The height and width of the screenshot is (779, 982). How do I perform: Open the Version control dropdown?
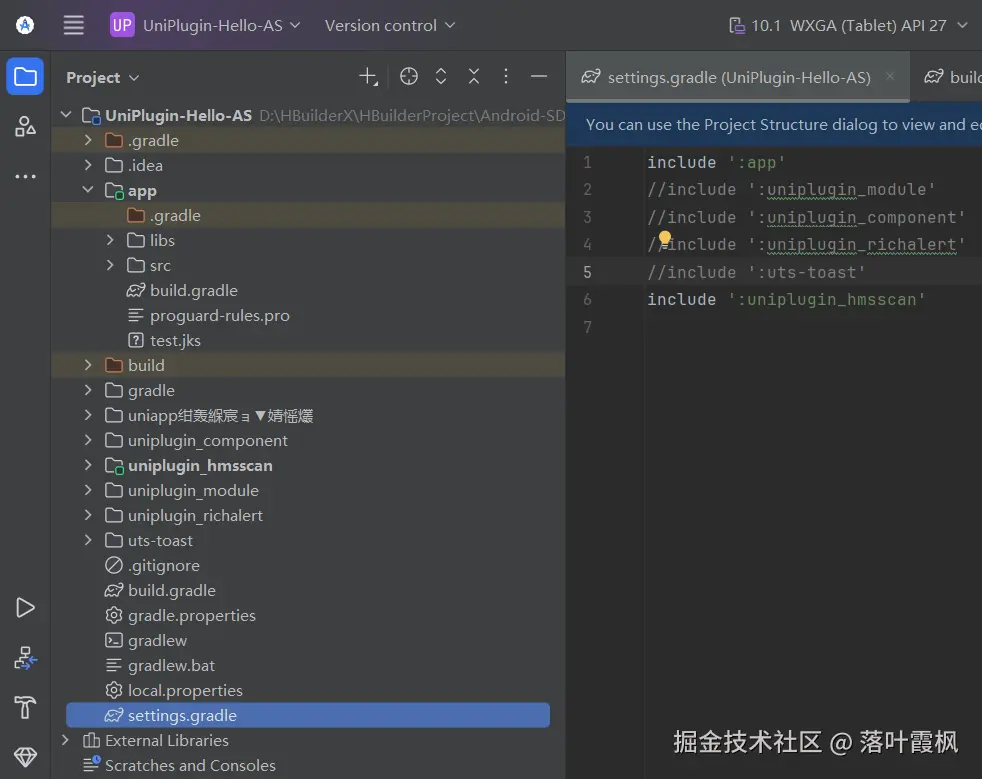click(388, 25)
